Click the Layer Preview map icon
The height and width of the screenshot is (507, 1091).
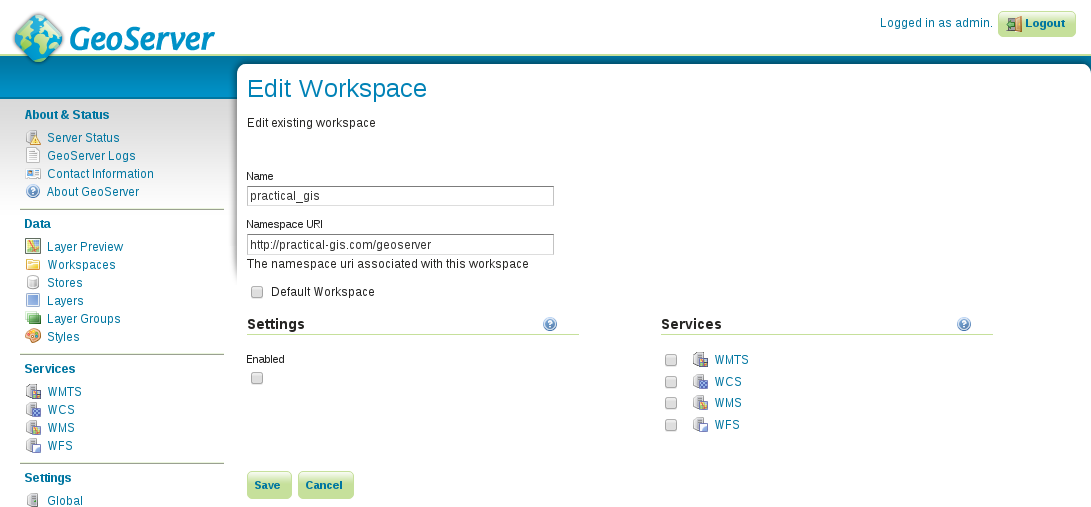pyautogui.click(x=33, y=246)
